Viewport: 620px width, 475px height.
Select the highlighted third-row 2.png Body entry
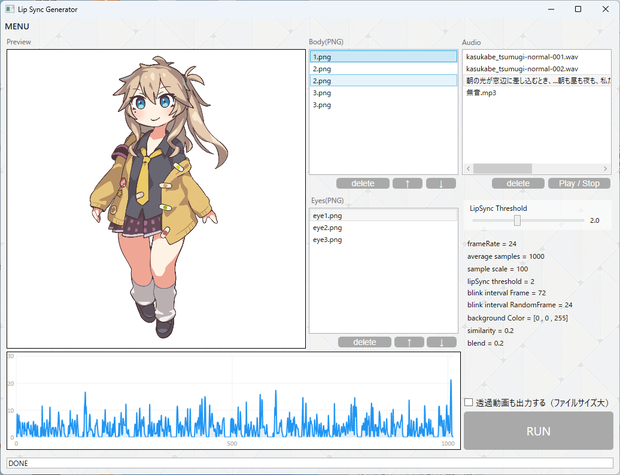click(x=383, y=81)
